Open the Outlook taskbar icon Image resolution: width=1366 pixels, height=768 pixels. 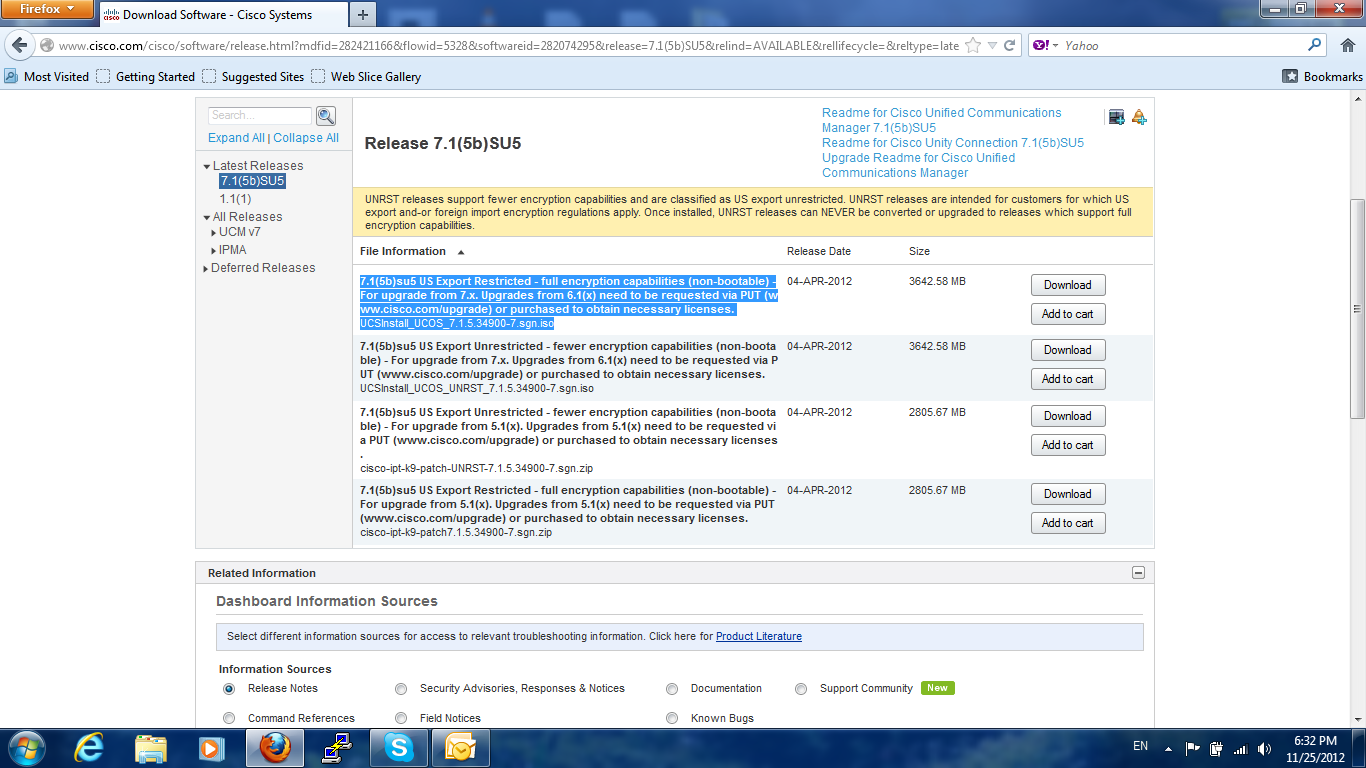click(x=460, y=748)
